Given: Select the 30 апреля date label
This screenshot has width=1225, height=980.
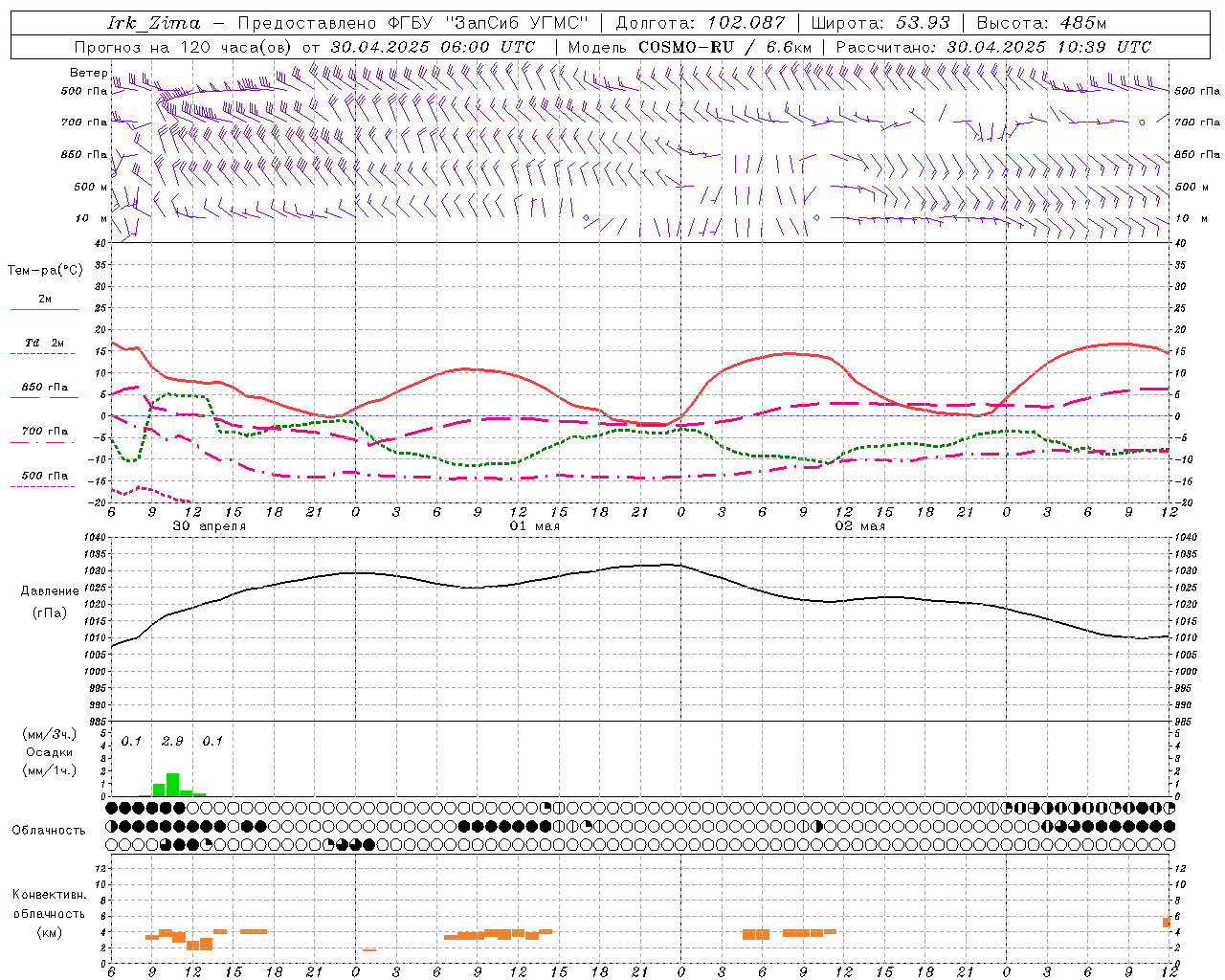Looking at the screenshot, I should tap(209, 525).
